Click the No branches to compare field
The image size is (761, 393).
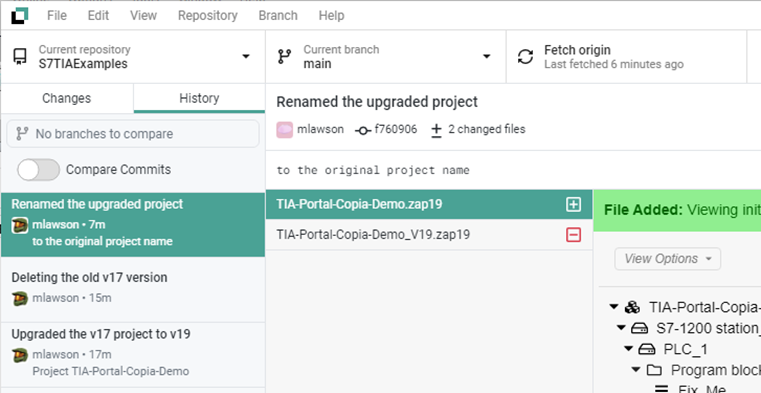133,134
